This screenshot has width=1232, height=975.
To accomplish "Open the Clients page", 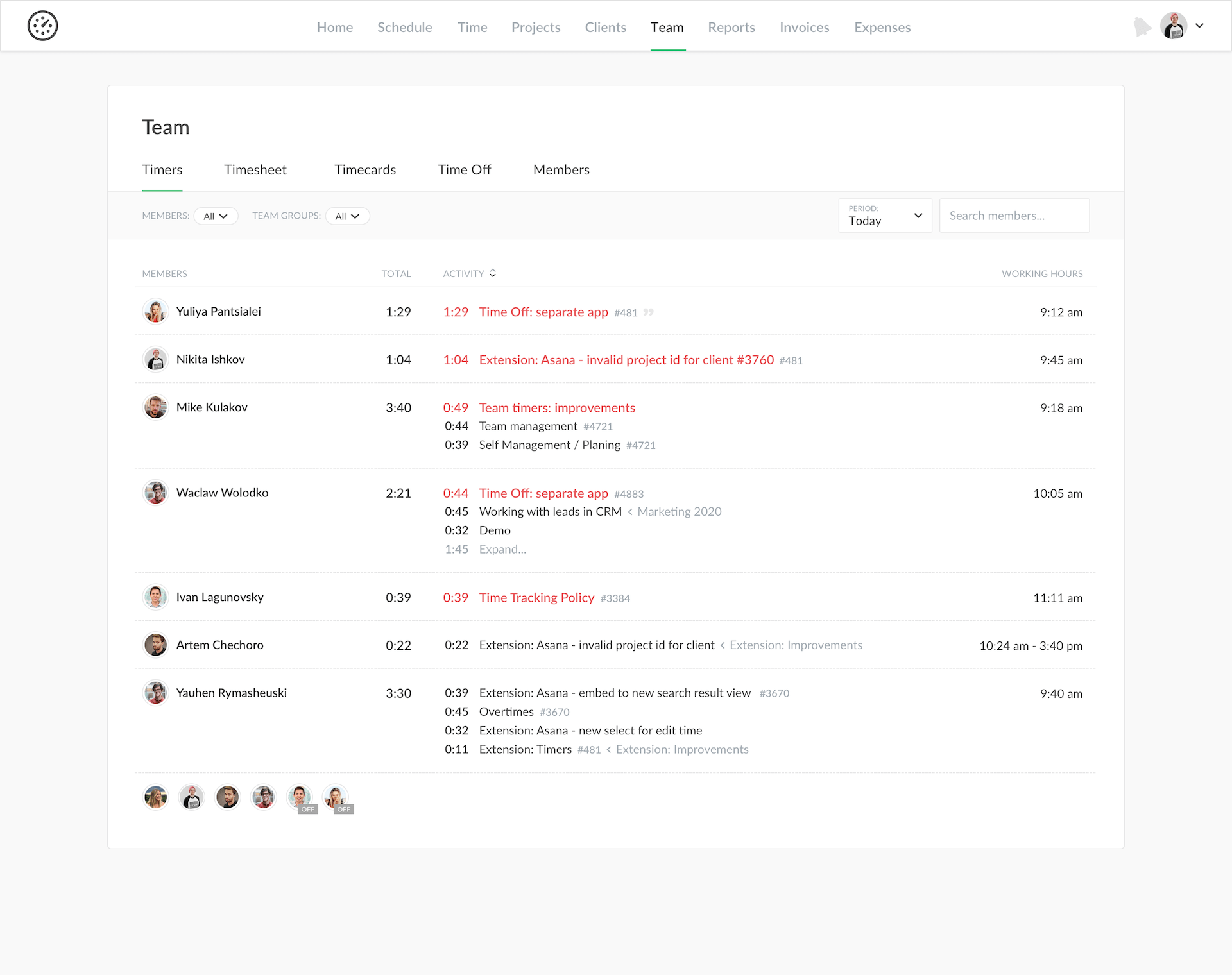I will click(606, 27).
